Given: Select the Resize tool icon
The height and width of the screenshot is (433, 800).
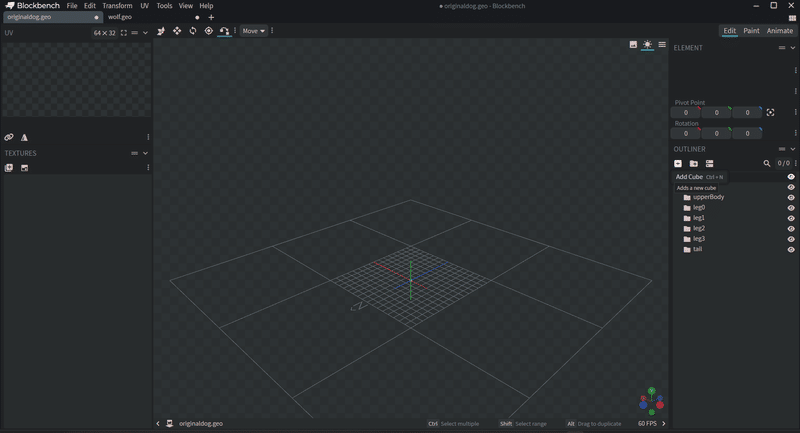Looking at the screenshot, I should [x=177, y=31].
